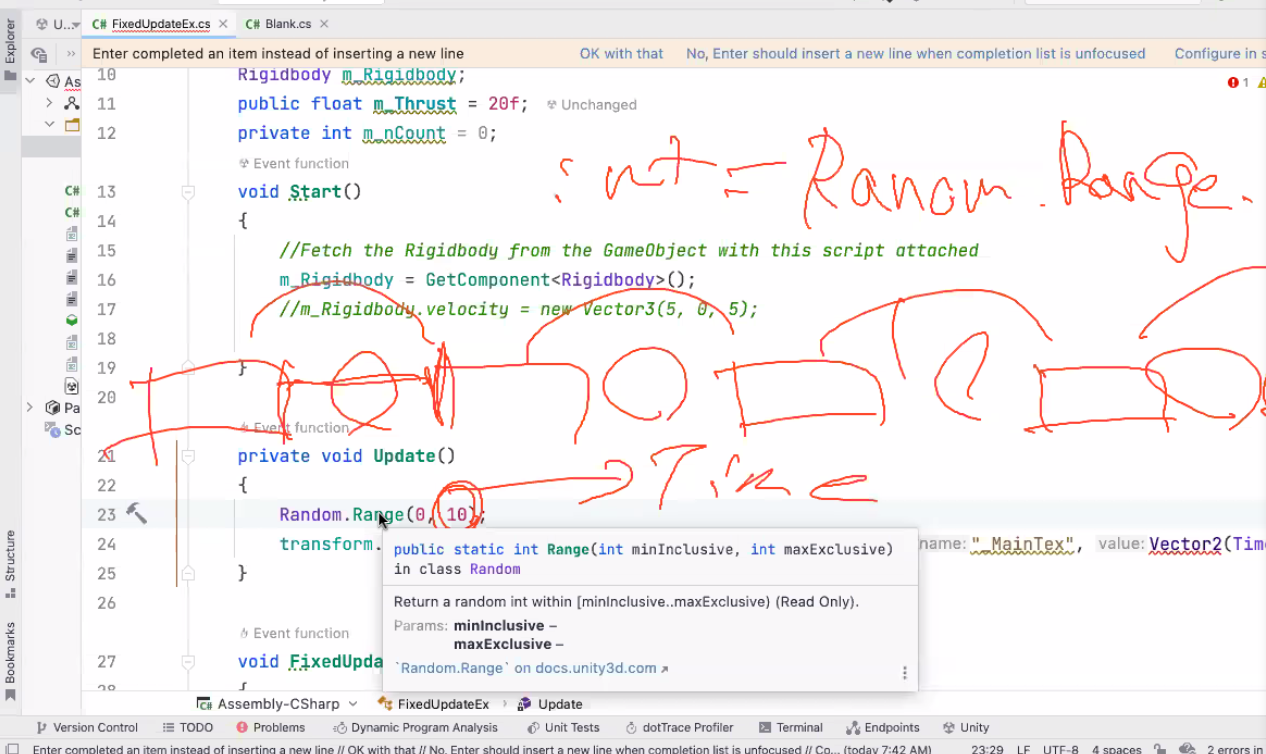Click 'Event function' hint above FixedUpdate
Viewport: 1266px width, 754px height.
(x=294, y=633)
